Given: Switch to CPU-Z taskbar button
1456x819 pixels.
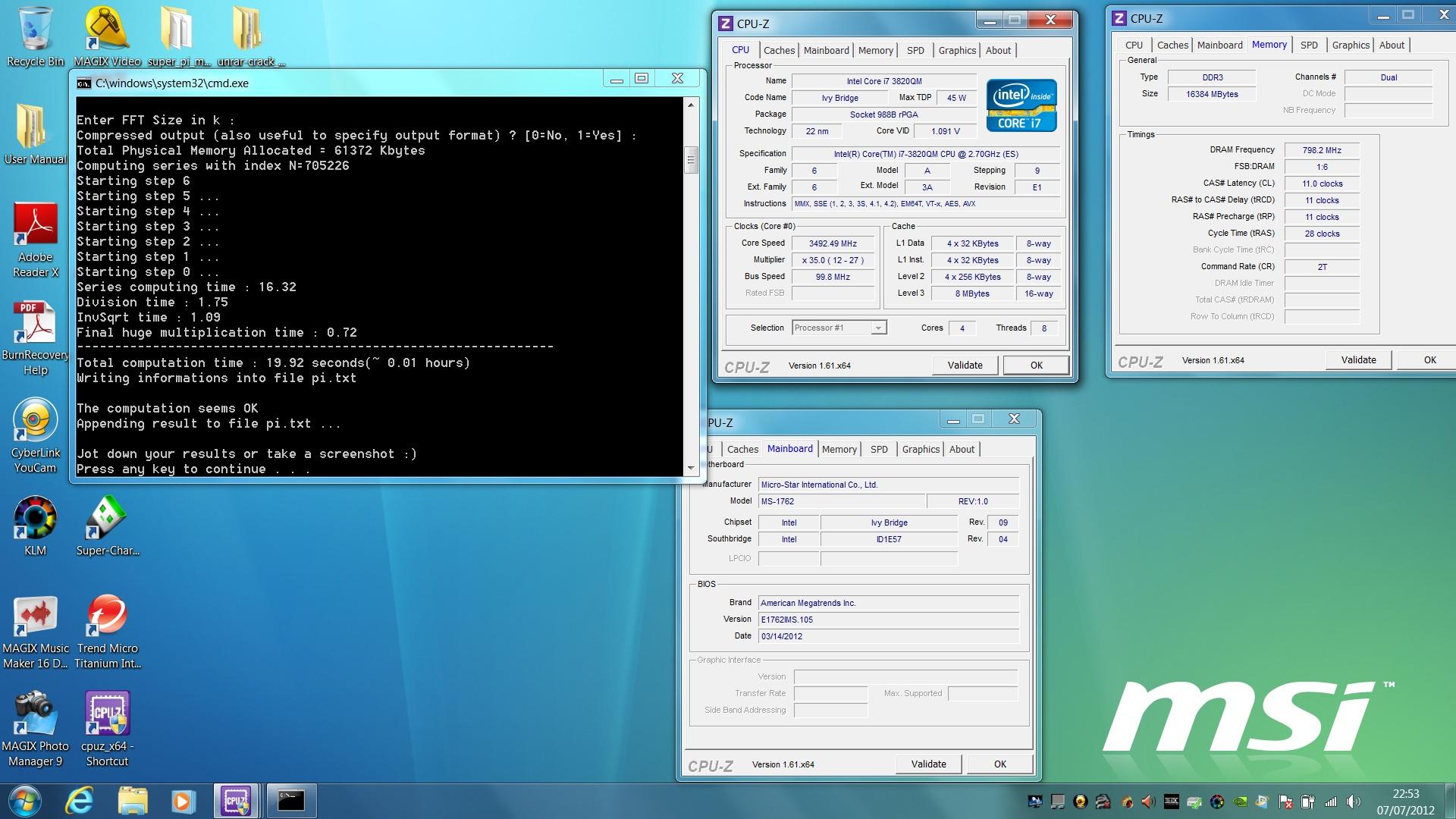Looking at the screenshot, I should (x=236, y=801).
